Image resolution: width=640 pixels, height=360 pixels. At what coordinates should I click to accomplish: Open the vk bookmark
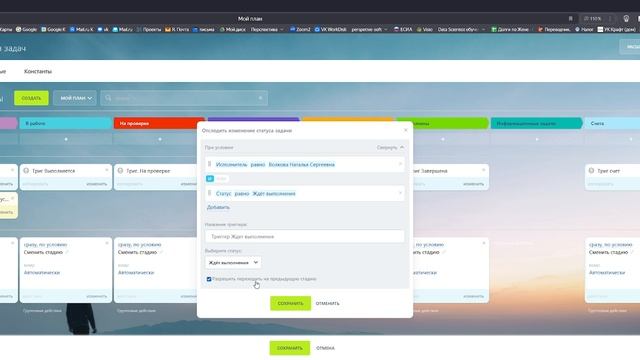(103, 29)
